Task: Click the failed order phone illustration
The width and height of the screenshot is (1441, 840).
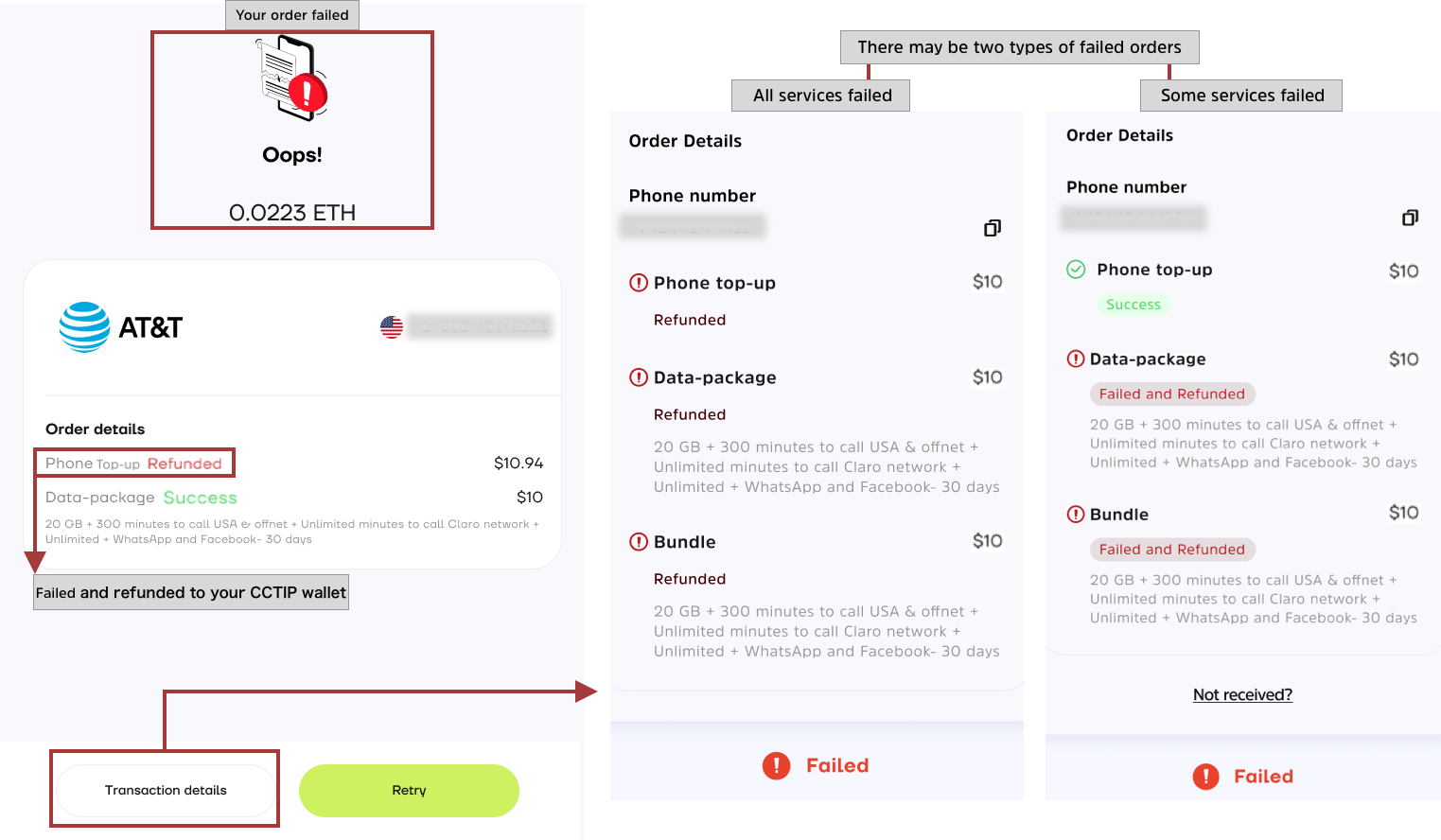Action: click(x=291, y=79)
